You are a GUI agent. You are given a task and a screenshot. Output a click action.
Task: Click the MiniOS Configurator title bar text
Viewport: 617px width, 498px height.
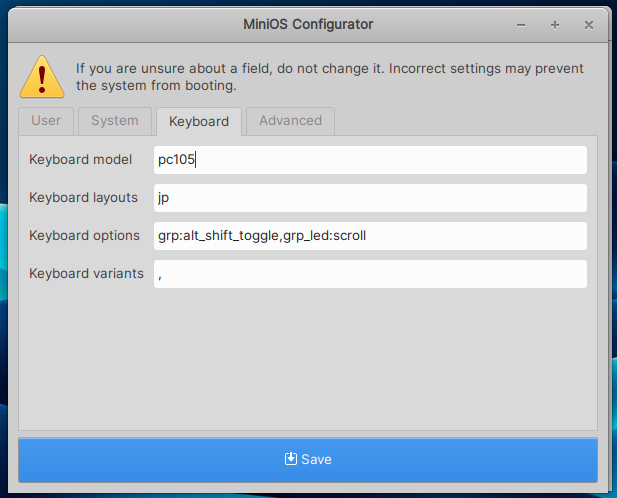click(308, 23)
